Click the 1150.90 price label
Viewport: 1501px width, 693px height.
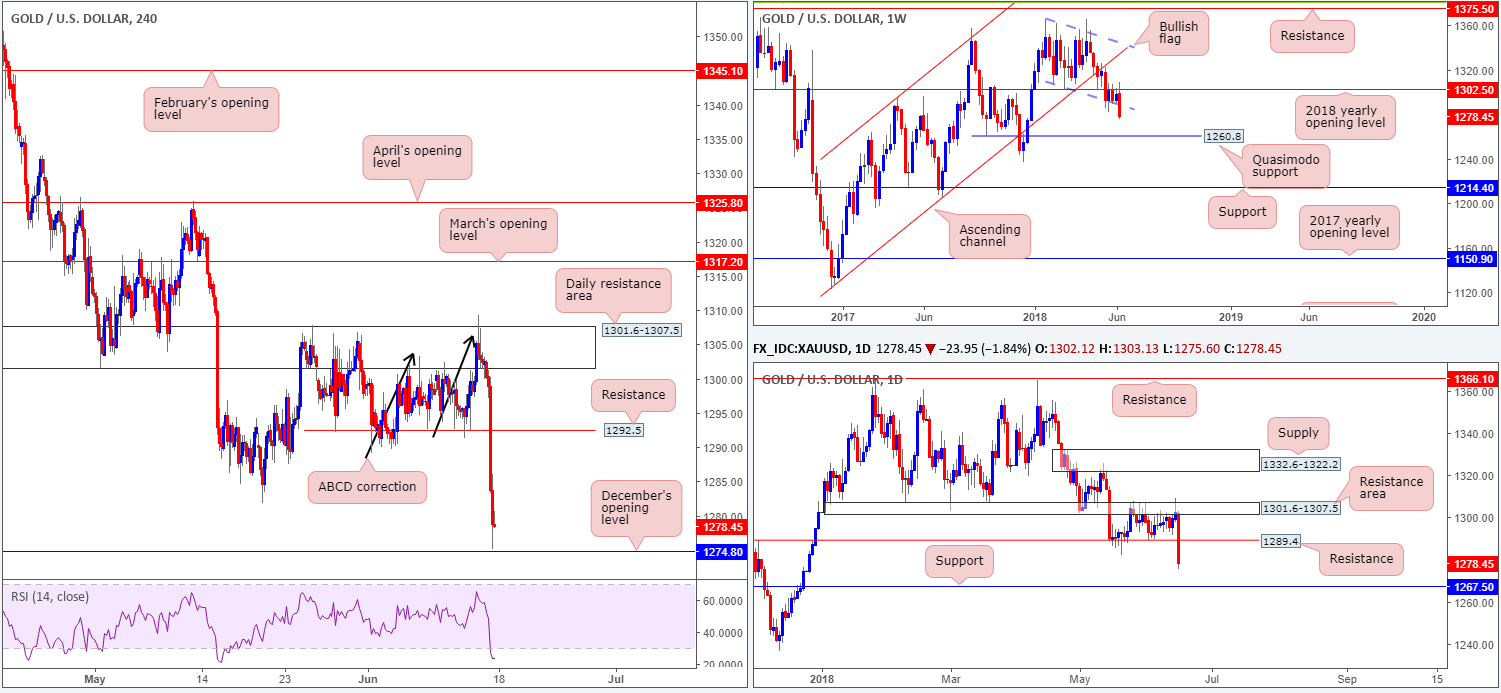click(1473, 259)
